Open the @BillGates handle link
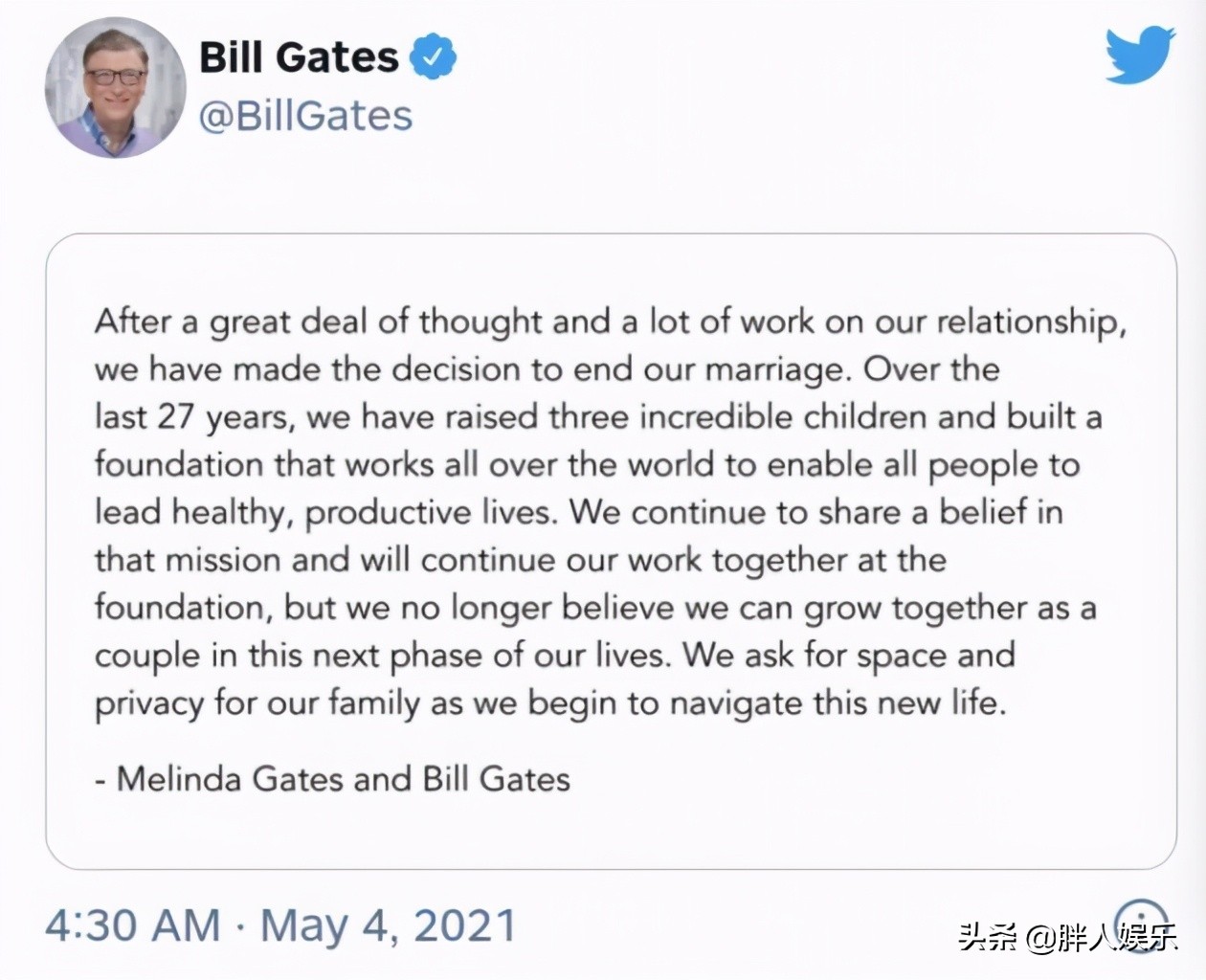 305,116
